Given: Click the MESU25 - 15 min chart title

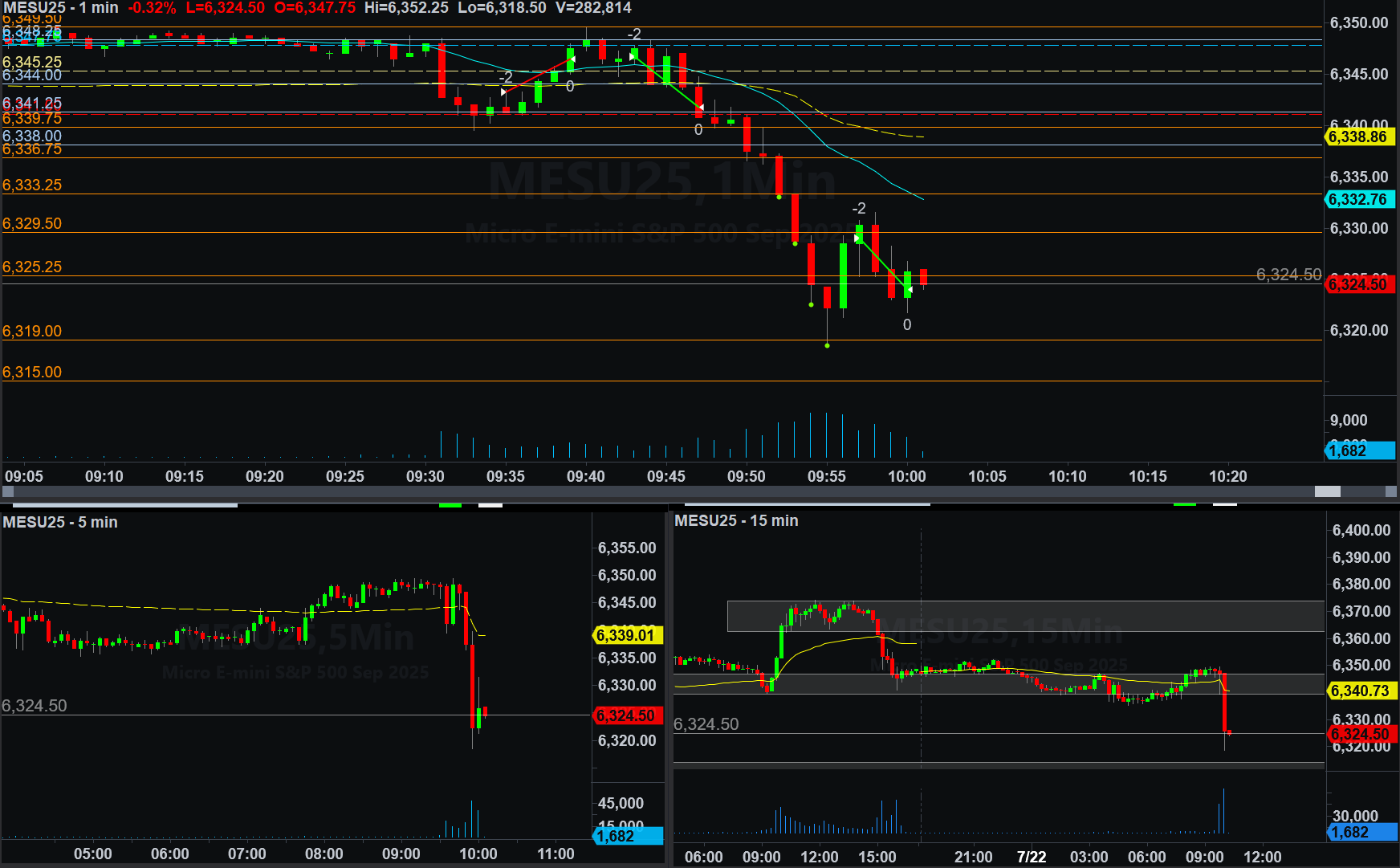Looking at the screenshot, I should (x=736, y=521).
